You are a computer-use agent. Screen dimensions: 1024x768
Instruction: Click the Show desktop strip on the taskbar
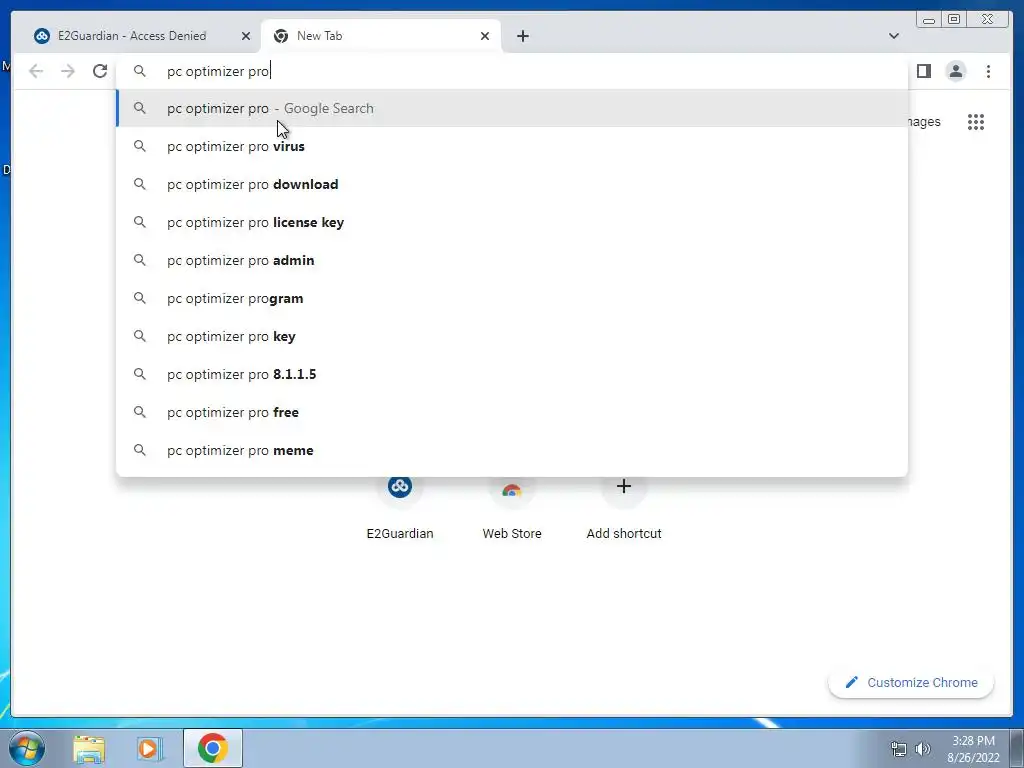tap(1017, 748)
